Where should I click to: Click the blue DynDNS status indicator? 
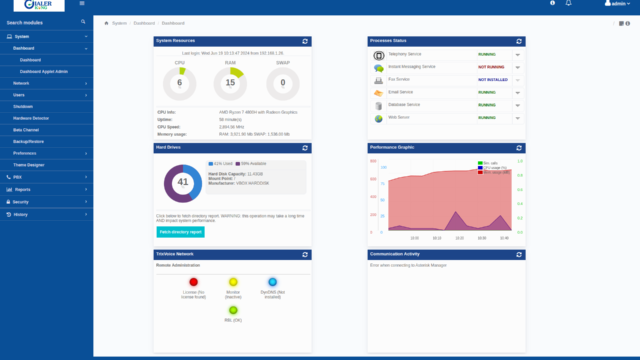click(273, 282)
